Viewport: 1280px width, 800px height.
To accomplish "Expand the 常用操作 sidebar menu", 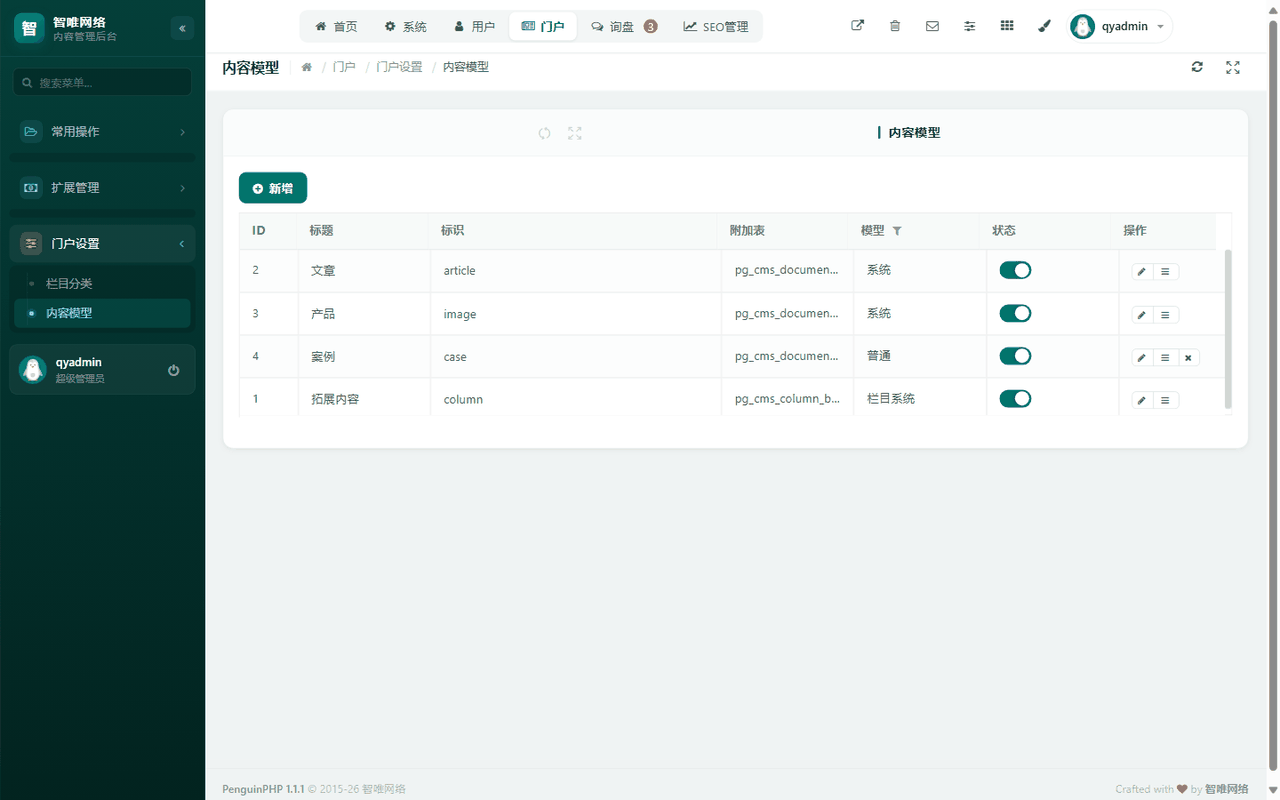I will [x=102, y=131].
